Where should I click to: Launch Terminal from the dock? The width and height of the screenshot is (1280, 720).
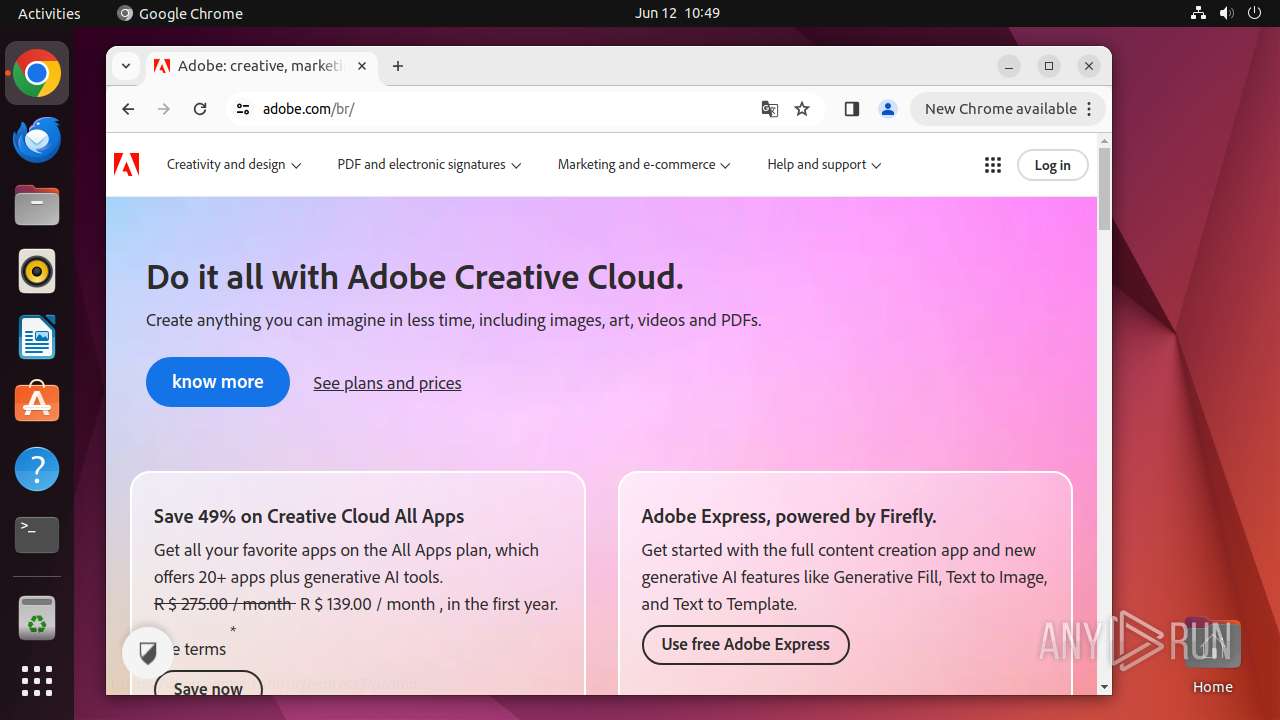pos(37,535)
